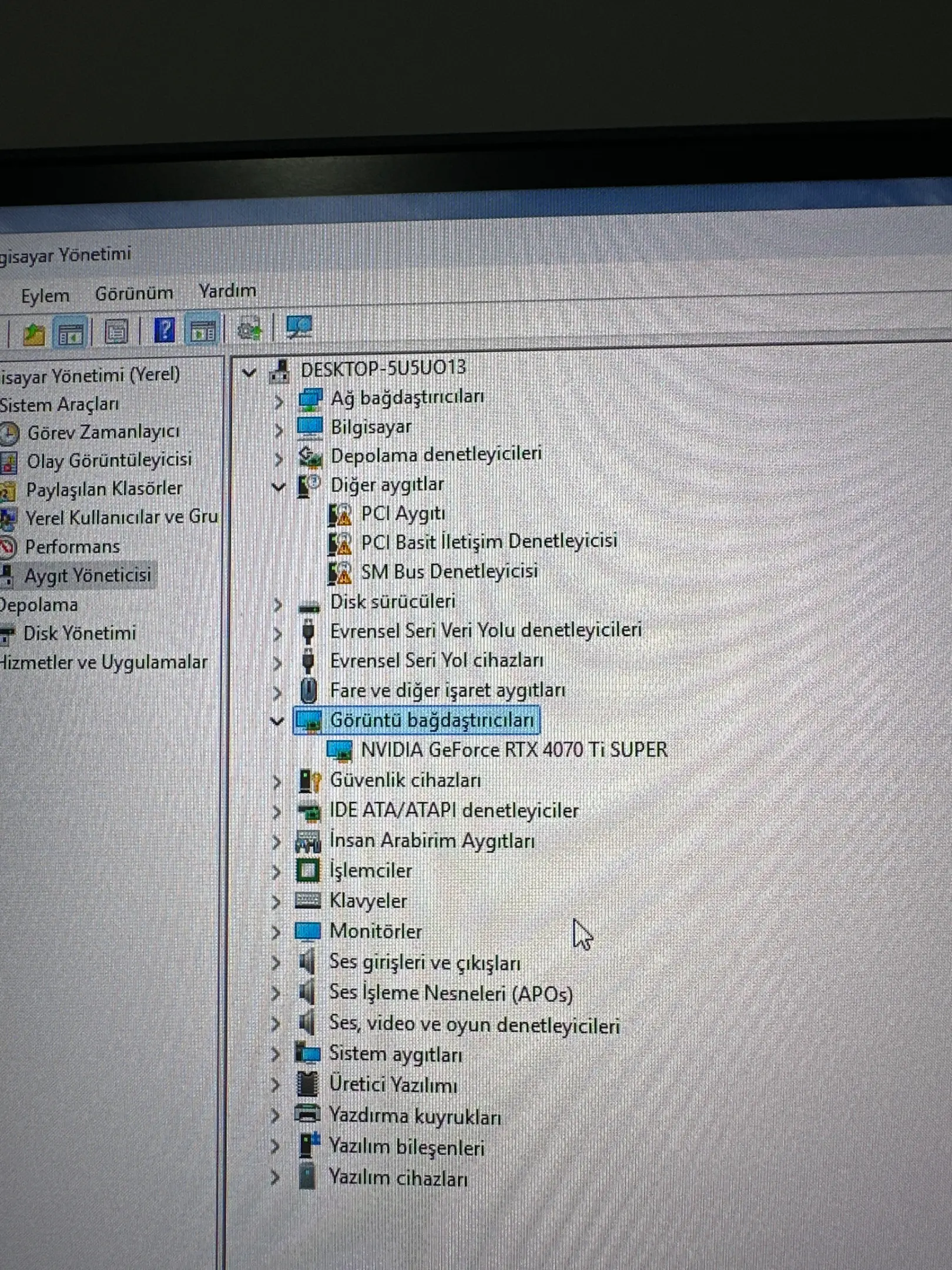Select the SM Bus Denetleyicisi device

(450, 571)
